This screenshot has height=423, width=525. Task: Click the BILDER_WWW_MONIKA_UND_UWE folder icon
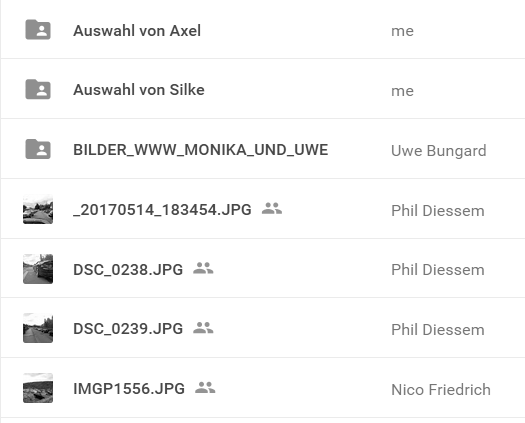(38, 149)
